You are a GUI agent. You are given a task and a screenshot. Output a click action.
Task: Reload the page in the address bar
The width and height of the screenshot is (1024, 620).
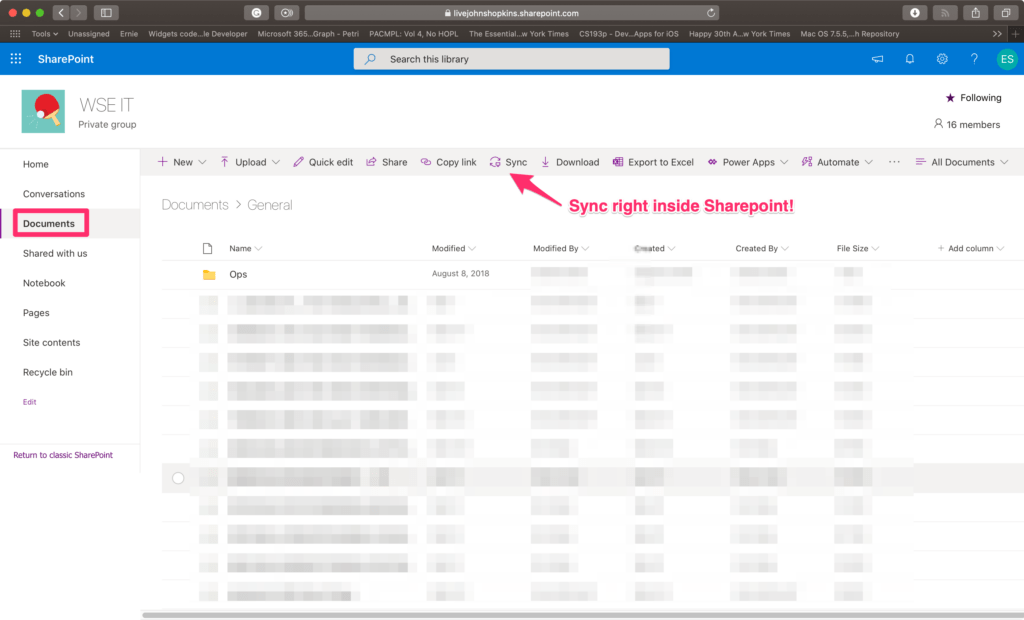point(711,12)
